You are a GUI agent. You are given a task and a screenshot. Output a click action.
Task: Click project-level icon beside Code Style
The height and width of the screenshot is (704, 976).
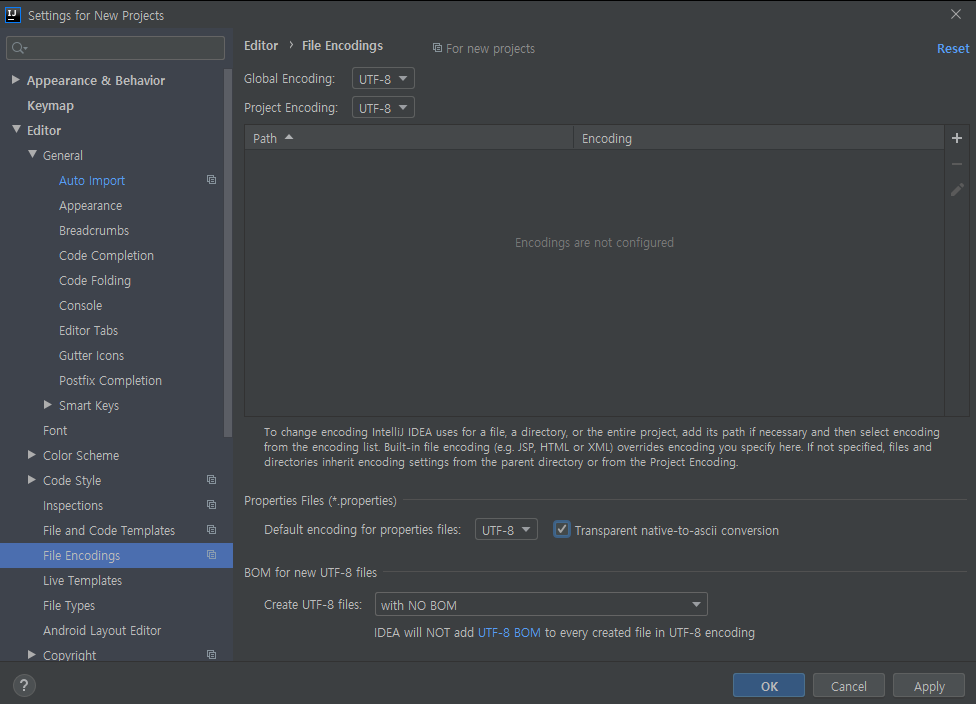click(212, 480)
